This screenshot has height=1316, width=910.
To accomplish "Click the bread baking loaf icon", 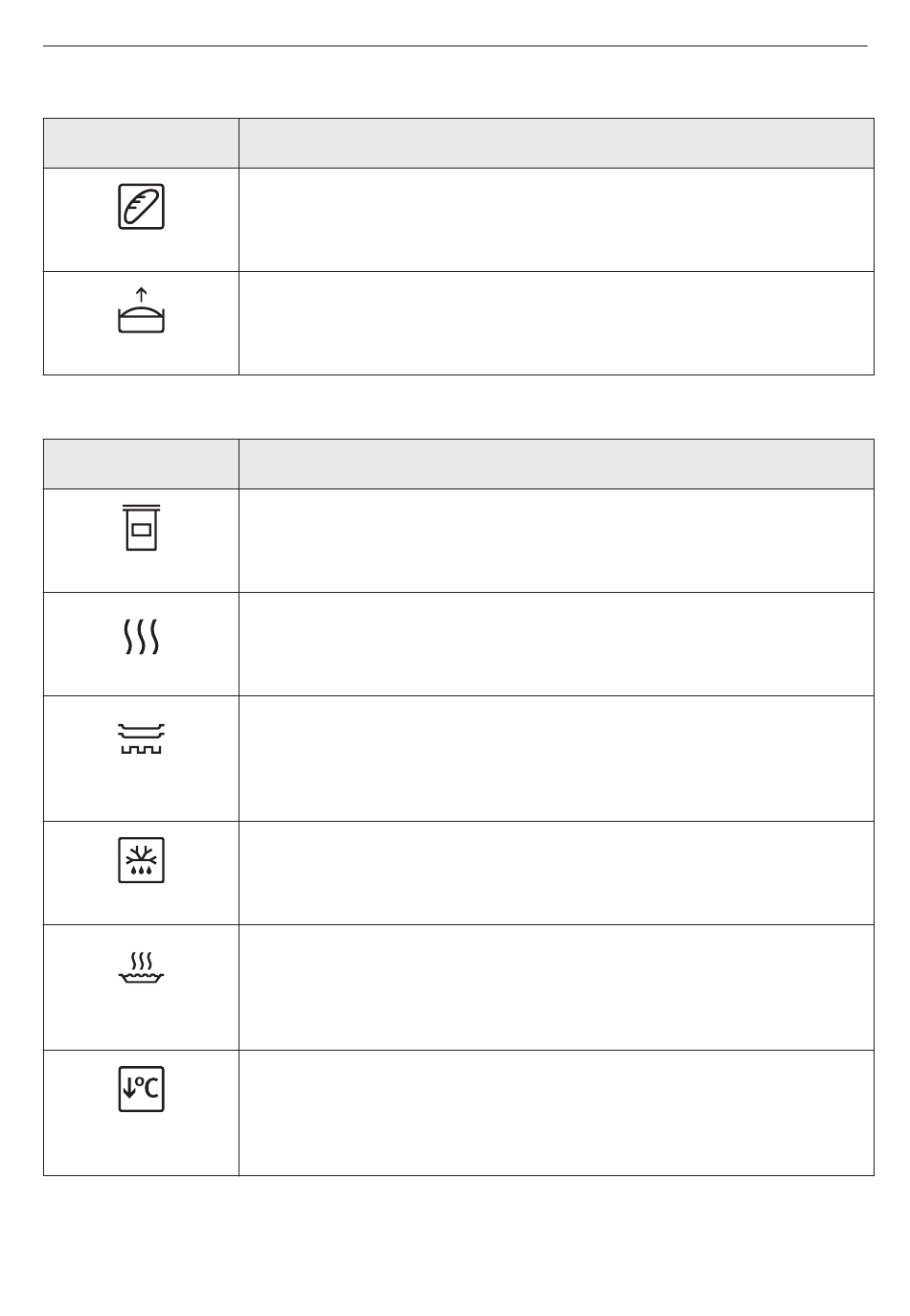I will tap(142, 207).
